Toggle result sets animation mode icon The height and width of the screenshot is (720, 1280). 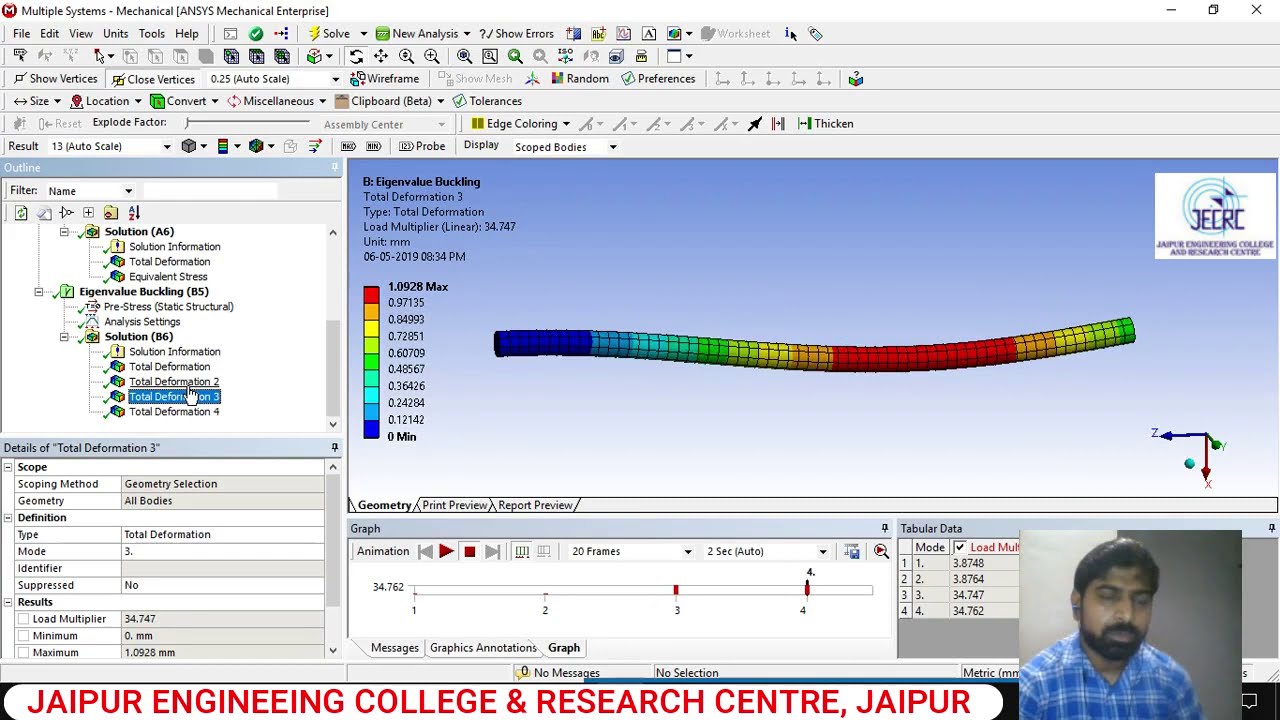[544, 551]
